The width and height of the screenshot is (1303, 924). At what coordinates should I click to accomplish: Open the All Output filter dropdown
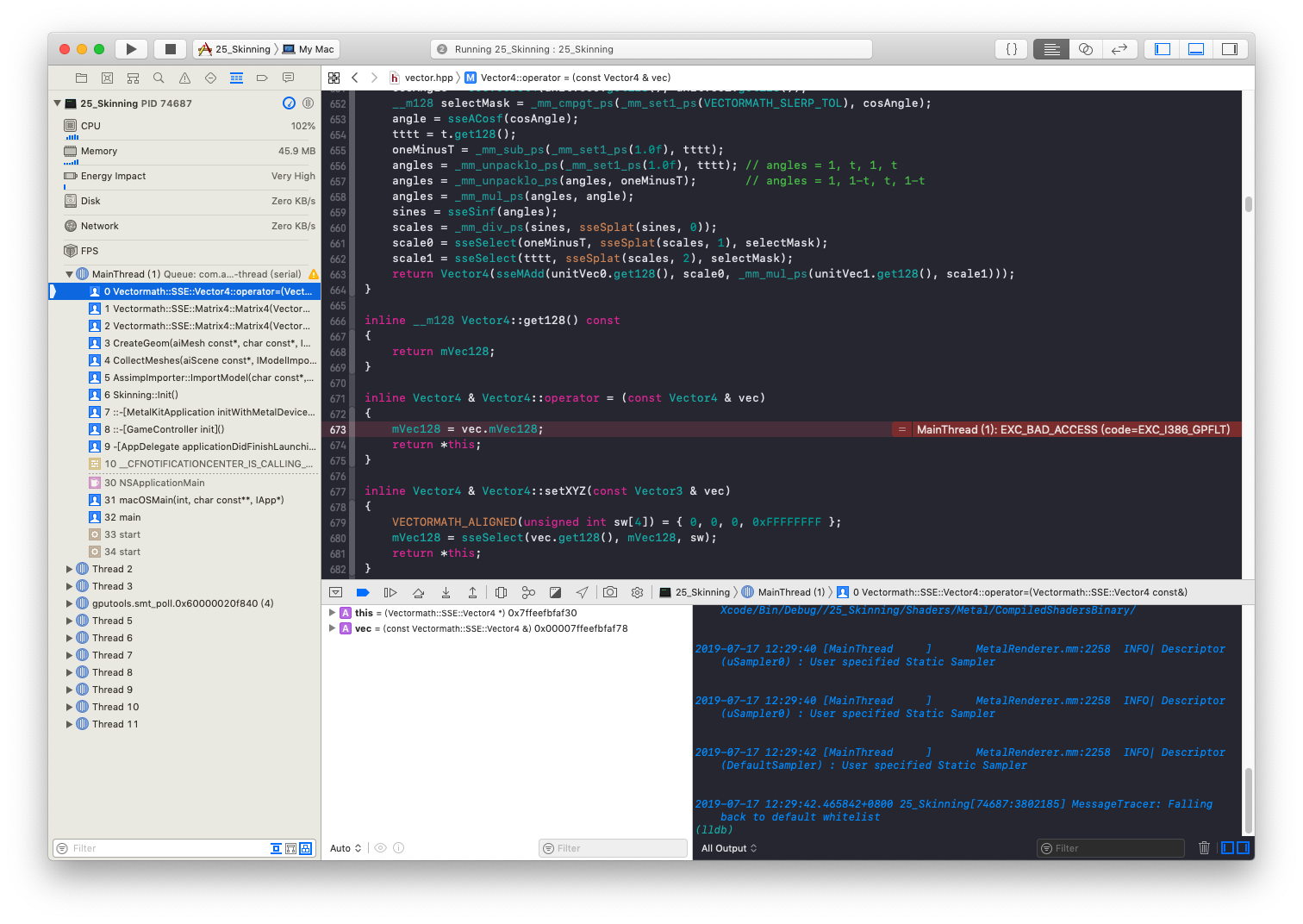(x=728, y=847)
